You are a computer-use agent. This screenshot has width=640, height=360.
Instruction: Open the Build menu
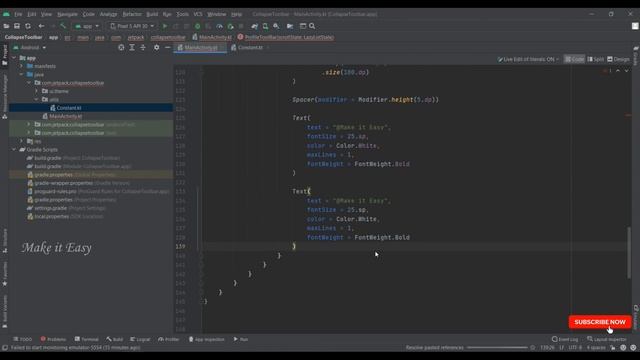coord(152,14)
